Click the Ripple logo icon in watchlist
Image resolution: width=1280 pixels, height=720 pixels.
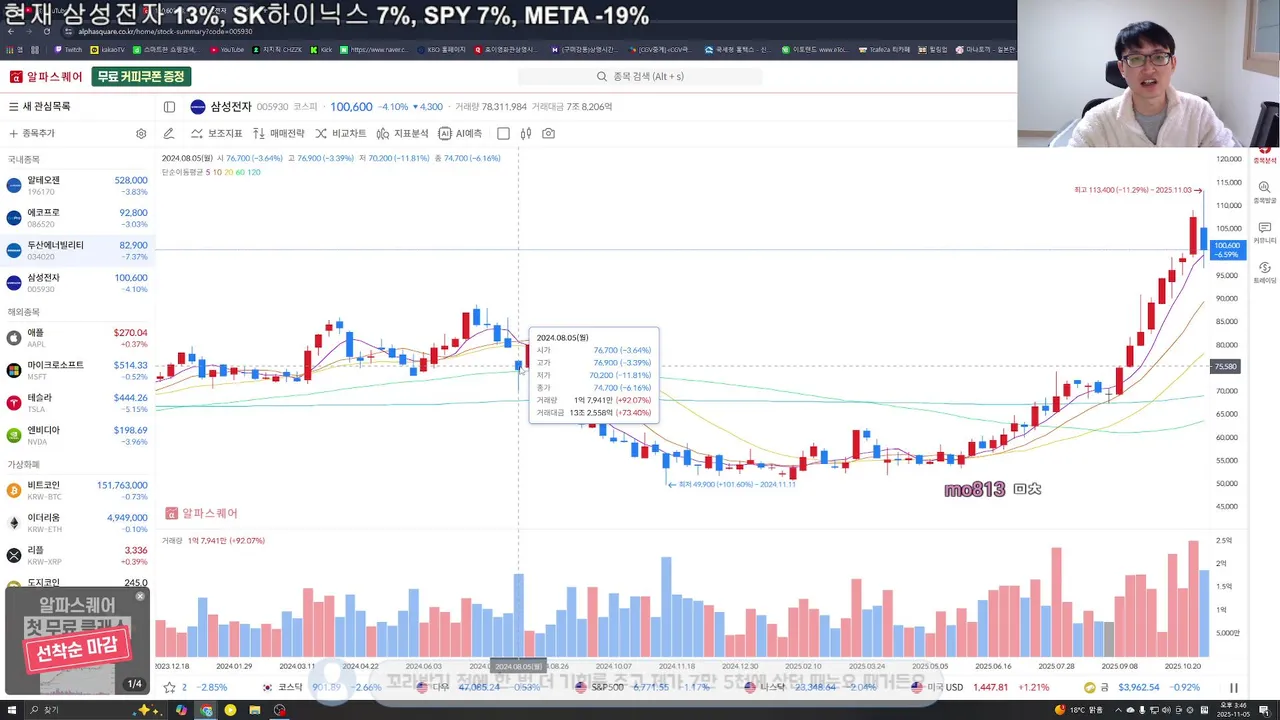pyautogui.click(x=14, y=555)
